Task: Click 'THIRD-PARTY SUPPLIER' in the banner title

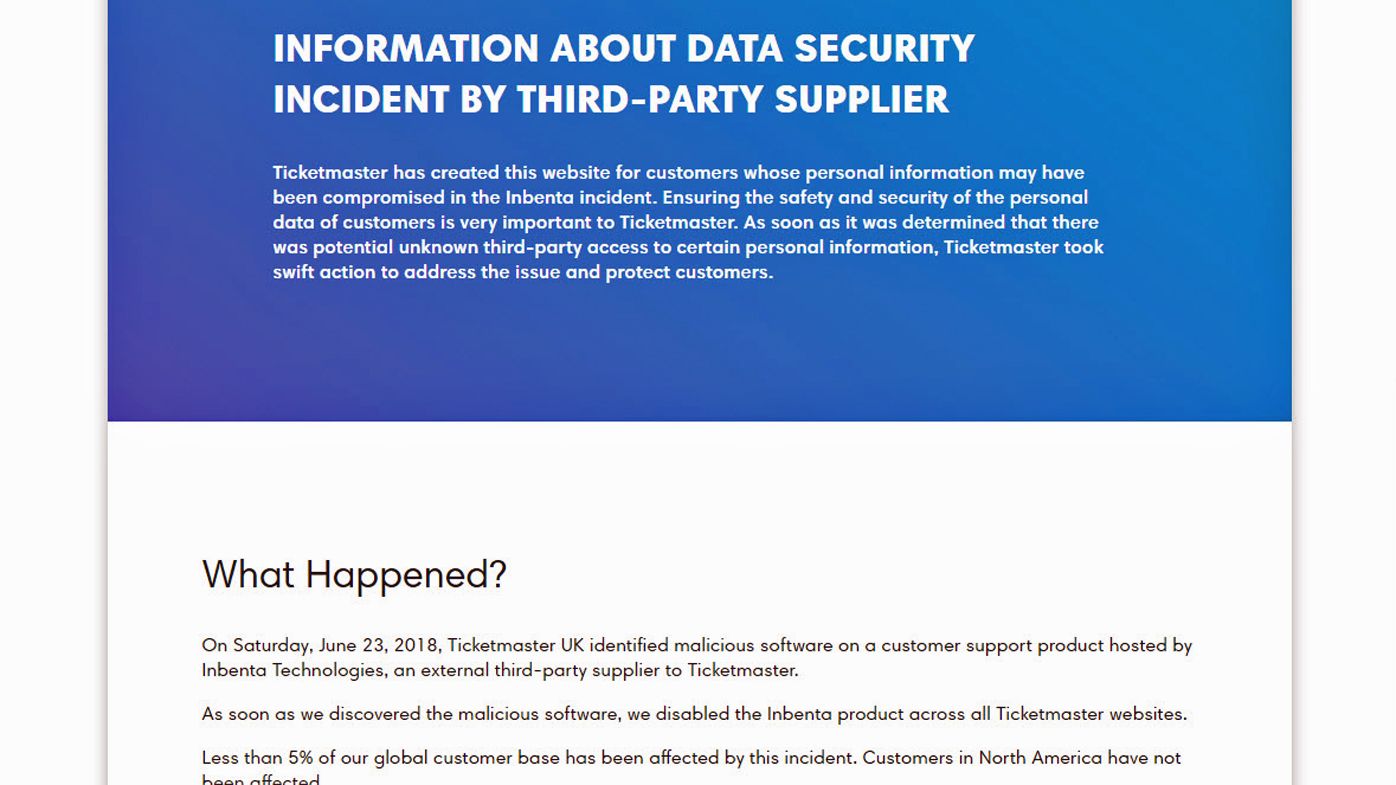Action: pos(732,100)
